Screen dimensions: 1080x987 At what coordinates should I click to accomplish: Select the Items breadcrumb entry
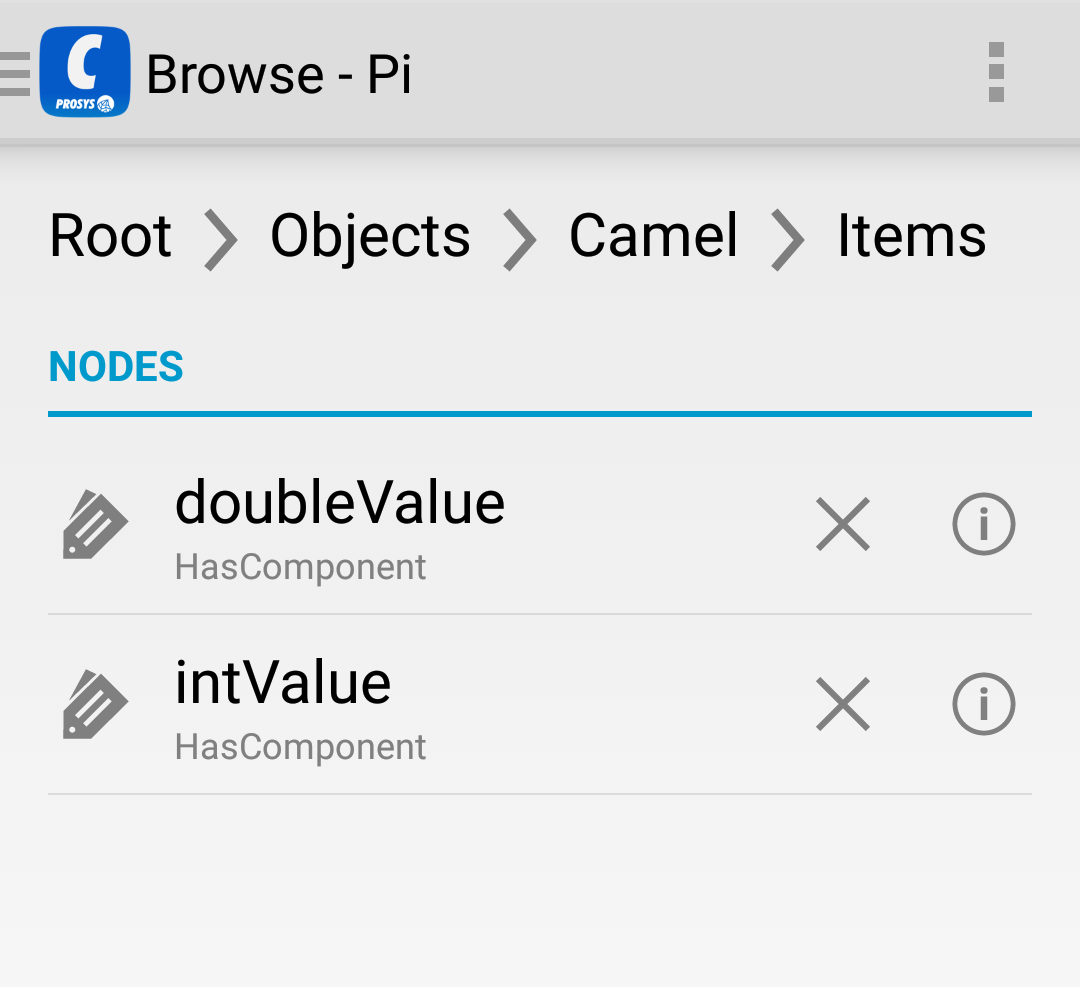(911, 237)
